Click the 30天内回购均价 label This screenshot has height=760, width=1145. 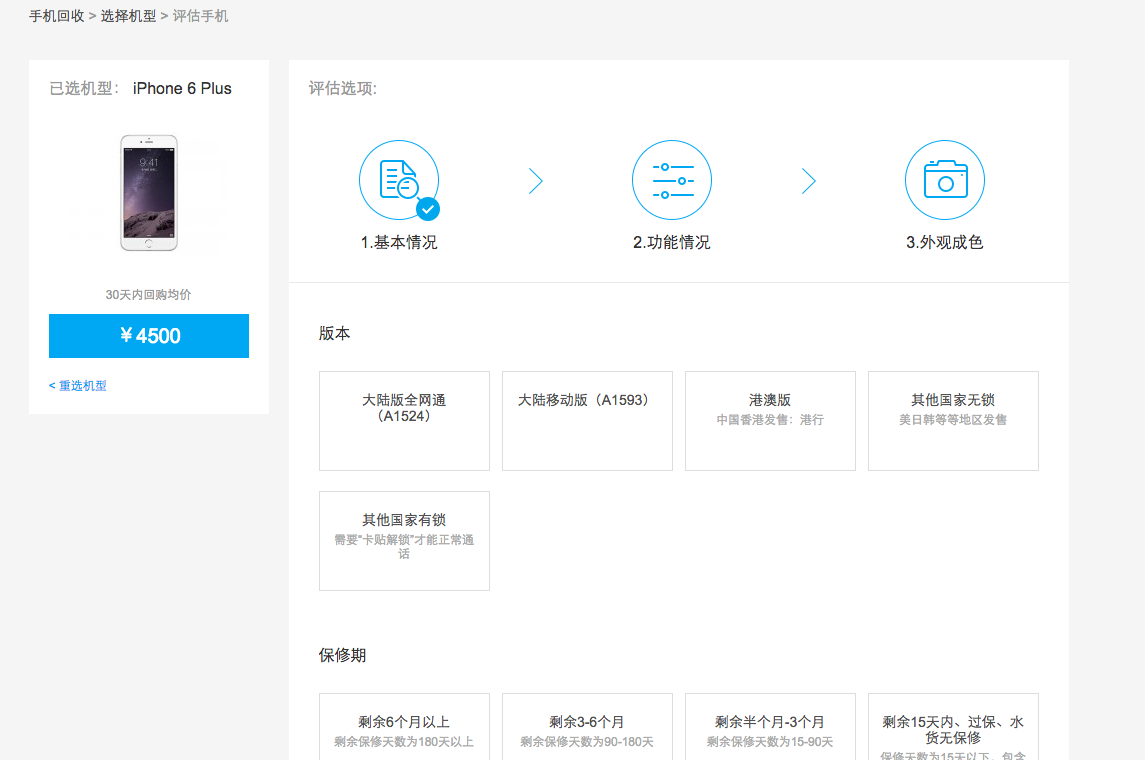point(148,294)
